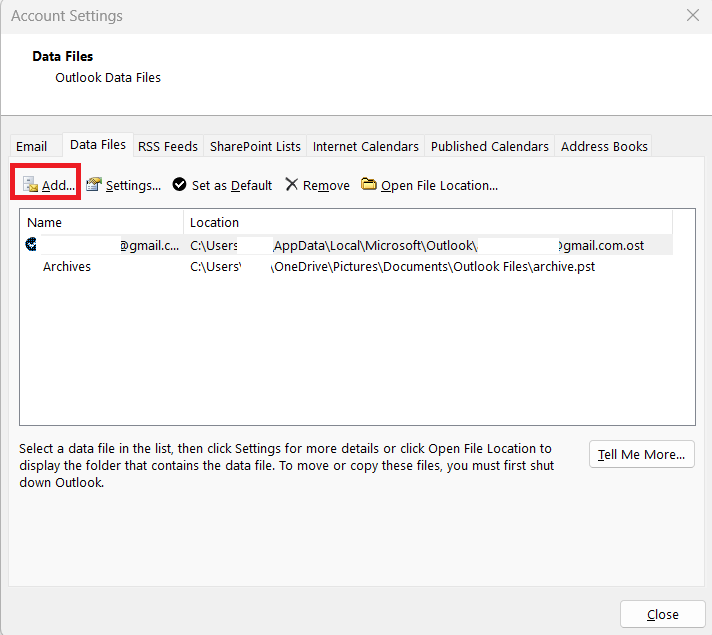Viewport: 712px width, 635px height.
Task: Select the Archives data file row
Action: 346,267
